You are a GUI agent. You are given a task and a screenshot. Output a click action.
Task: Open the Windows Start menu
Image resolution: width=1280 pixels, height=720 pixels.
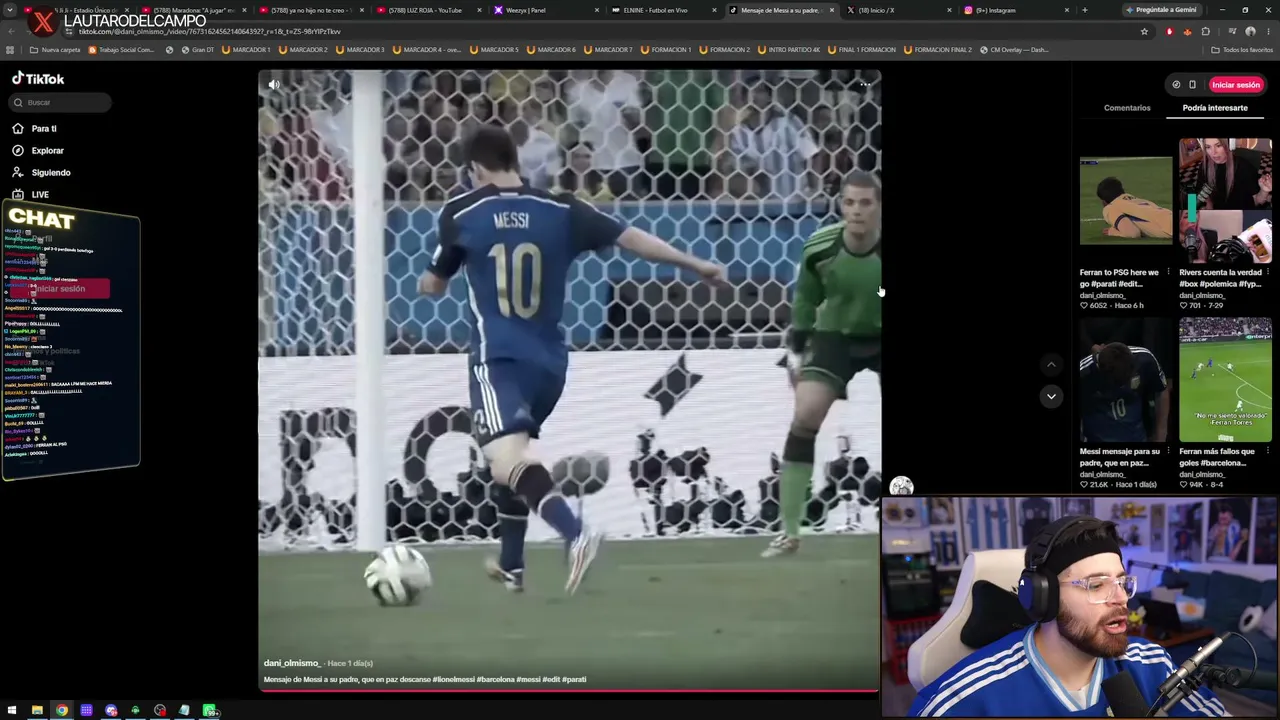click(x=12, y=711)
